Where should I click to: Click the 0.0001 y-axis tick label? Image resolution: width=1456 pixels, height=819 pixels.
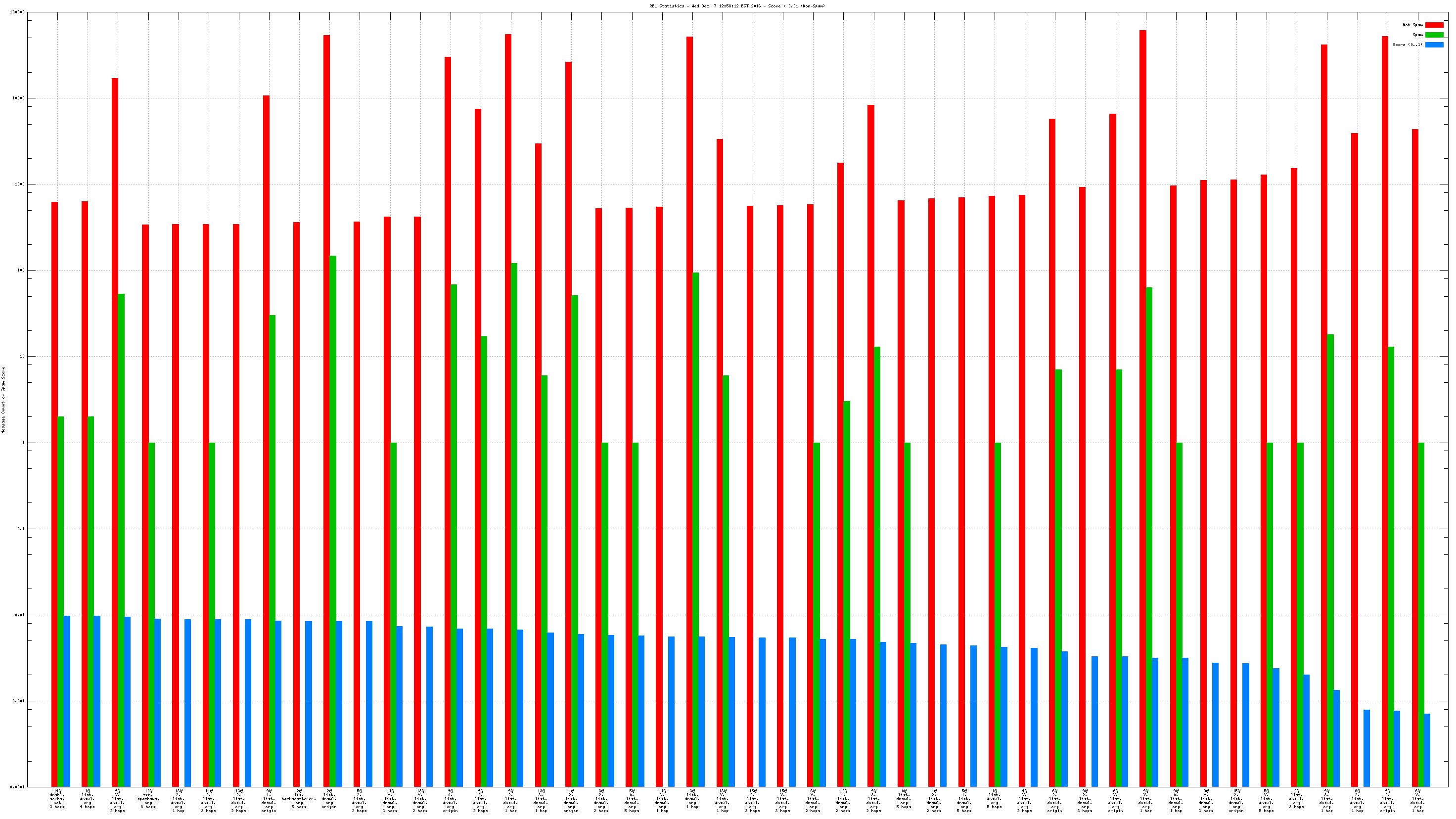[17, 787]
